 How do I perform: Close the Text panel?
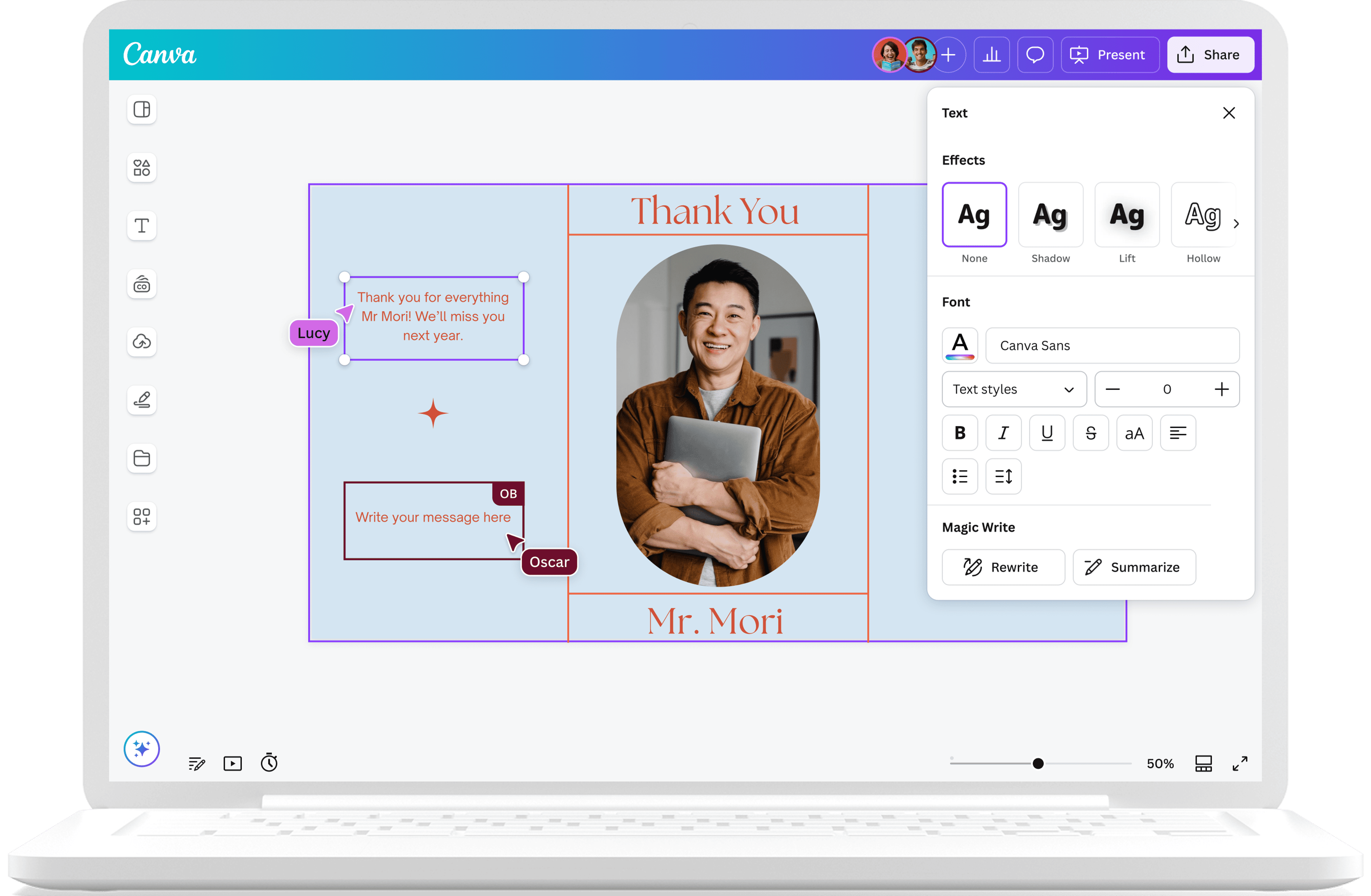[x=1229, y=113]
